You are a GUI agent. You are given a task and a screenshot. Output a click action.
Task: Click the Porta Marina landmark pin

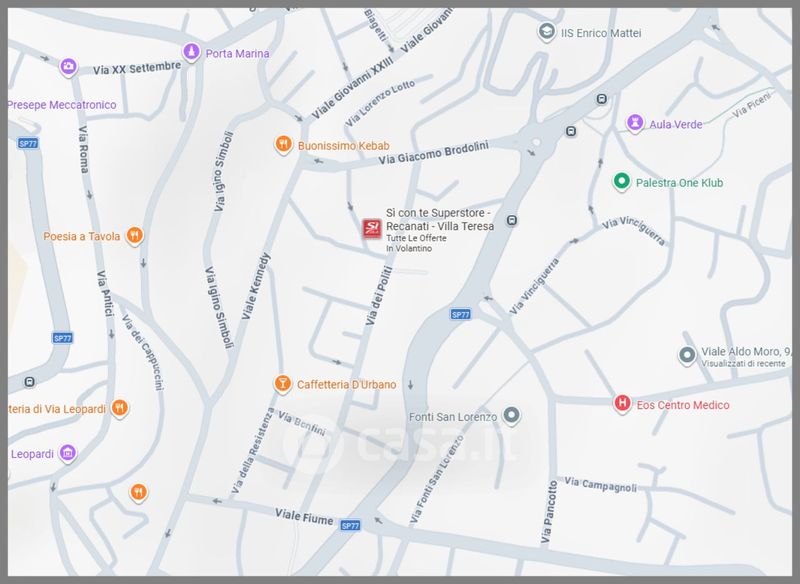[190, 53]
